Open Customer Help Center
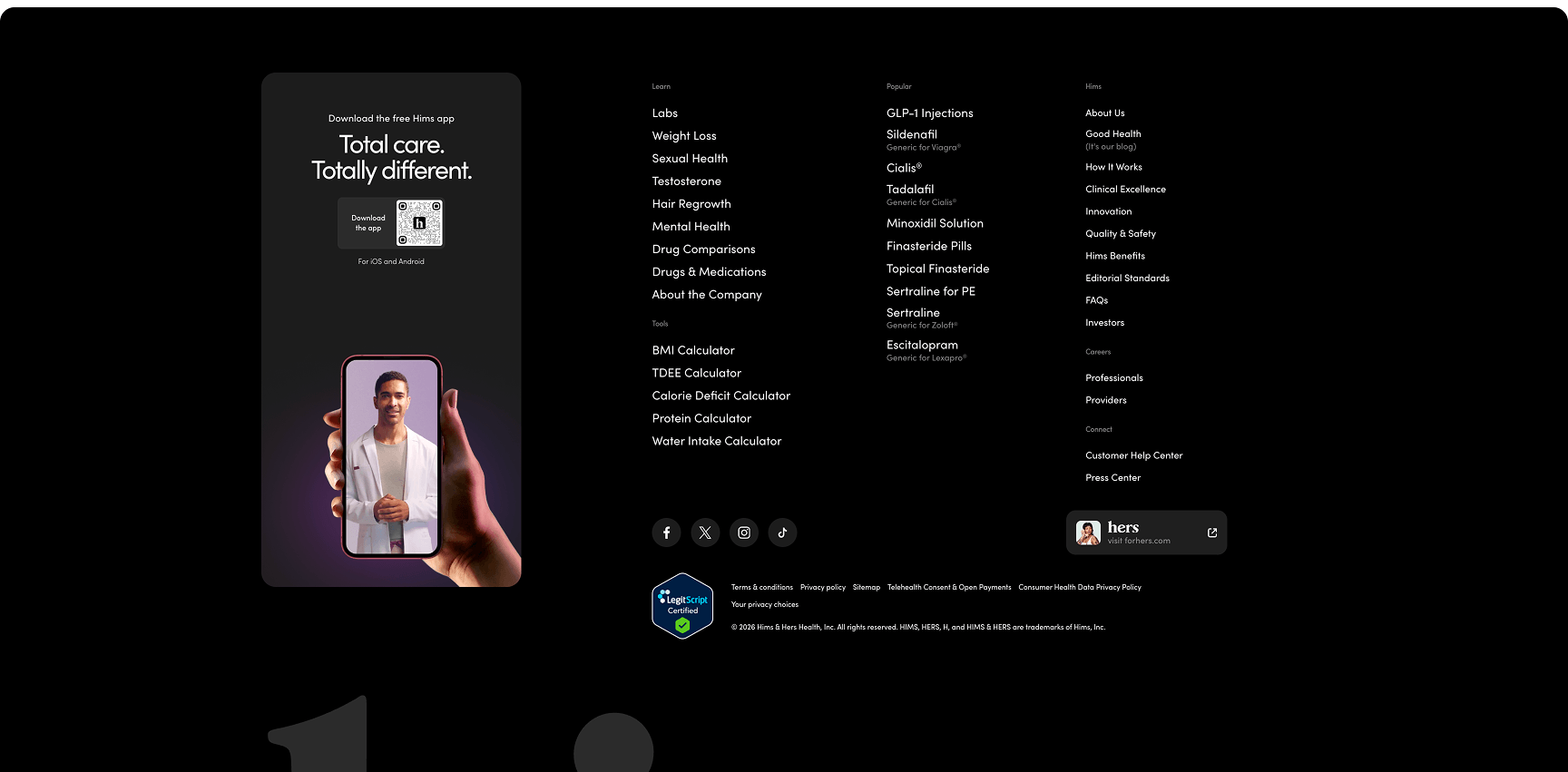Screen dimensions: 1568x772 1133,455
